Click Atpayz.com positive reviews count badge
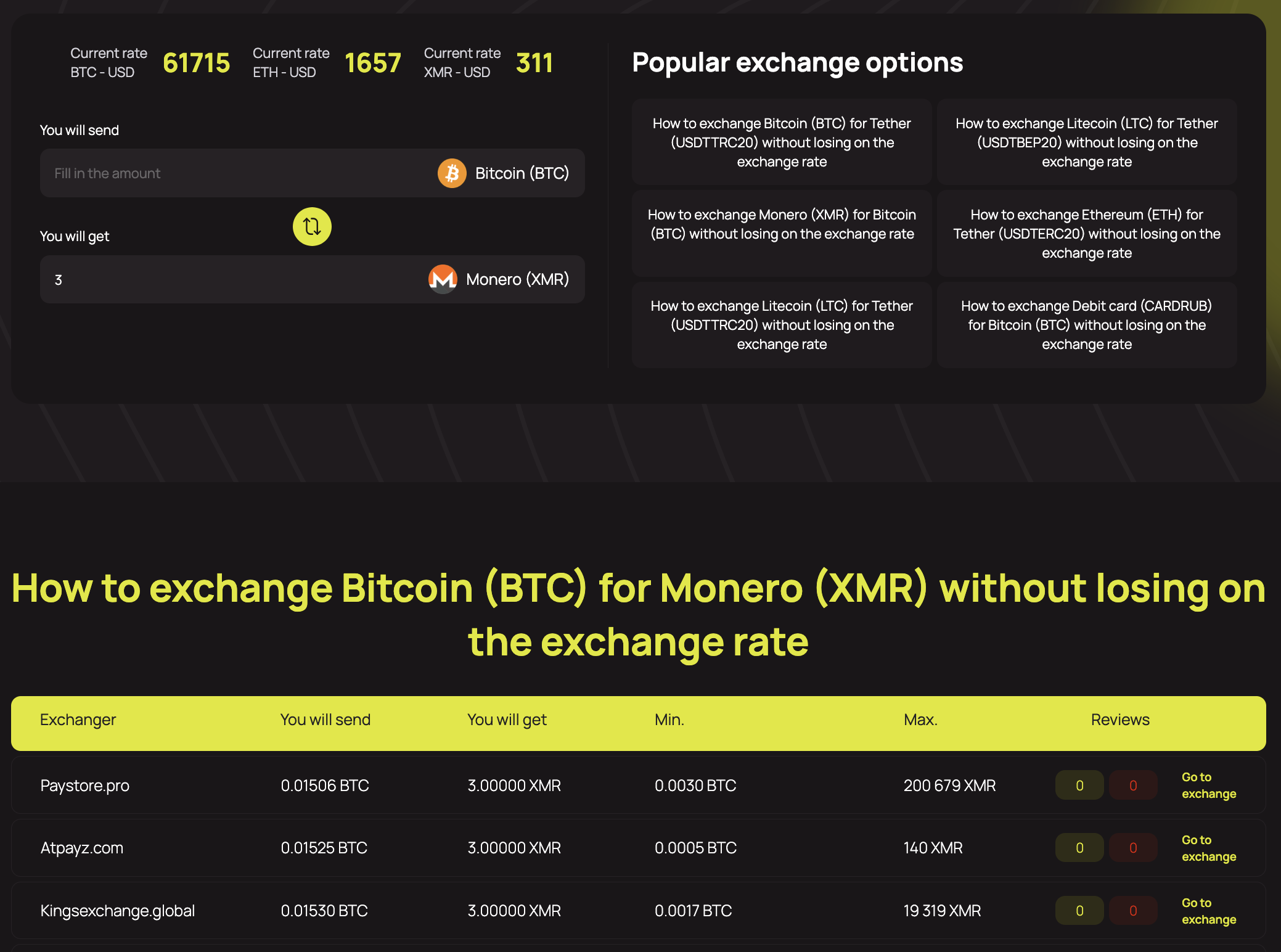 [x=1079, y=848]
